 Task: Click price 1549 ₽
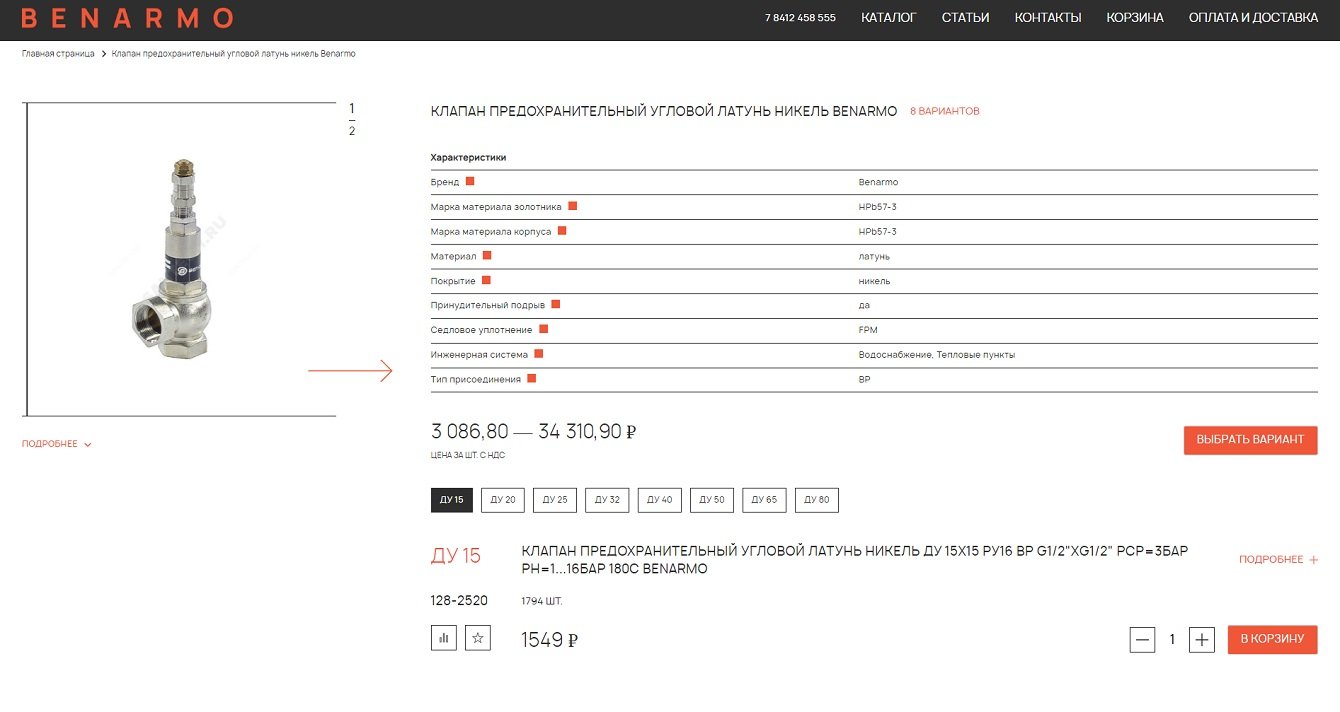[550, 640]
